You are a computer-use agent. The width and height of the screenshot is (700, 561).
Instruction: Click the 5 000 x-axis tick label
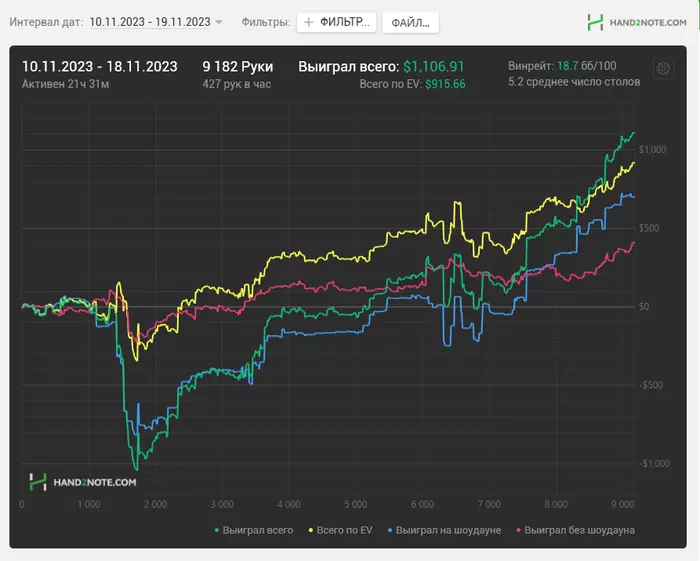click(x=355, y=504)
